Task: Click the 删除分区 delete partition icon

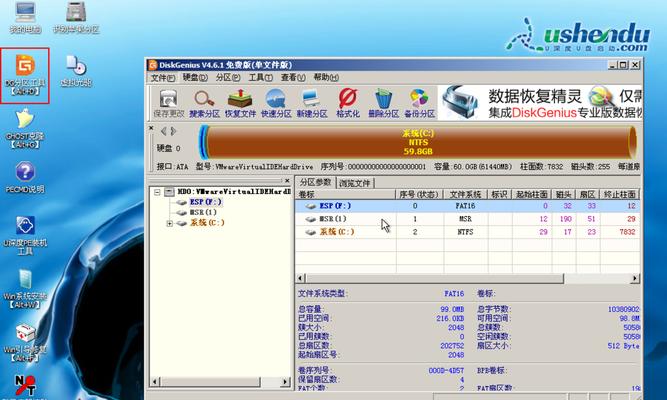Action: [x=383, y=103]
